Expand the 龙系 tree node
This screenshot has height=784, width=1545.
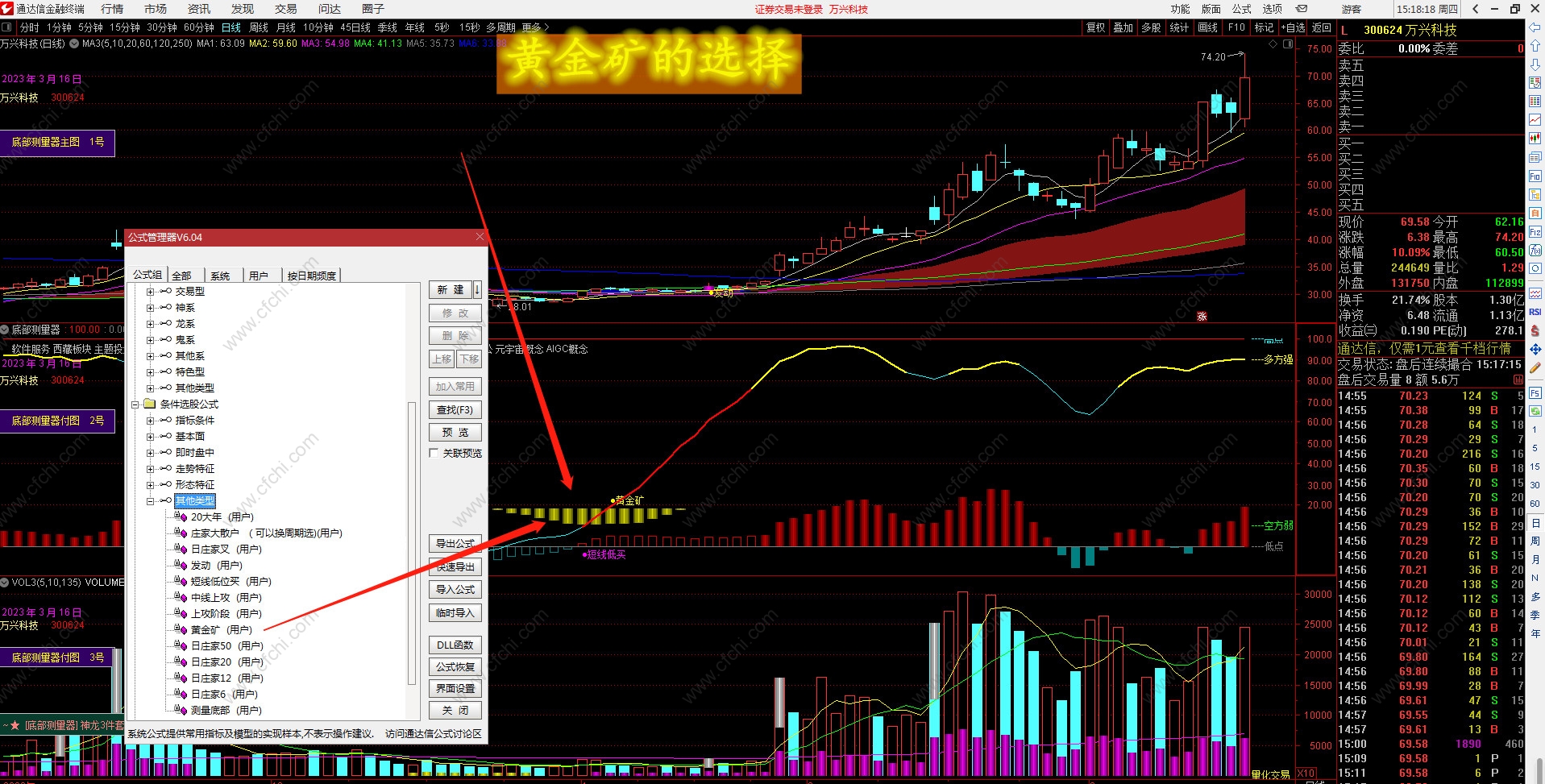pos(150,324)
